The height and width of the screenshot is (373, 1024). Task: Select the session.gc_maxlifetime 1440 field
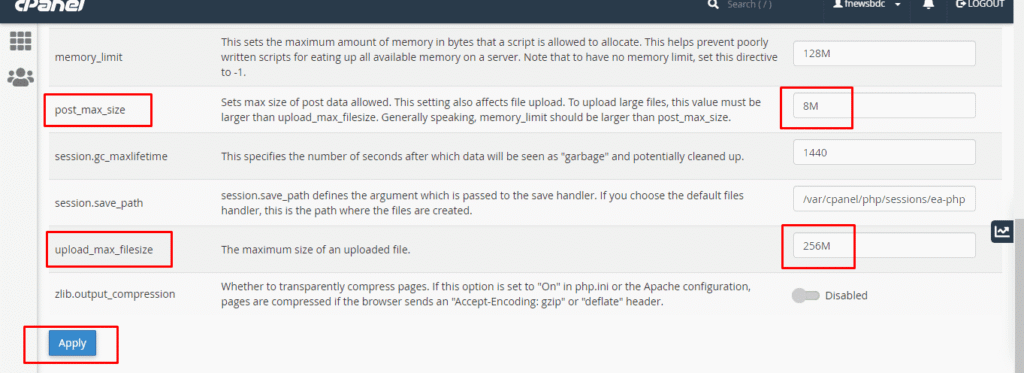(884, 152)
